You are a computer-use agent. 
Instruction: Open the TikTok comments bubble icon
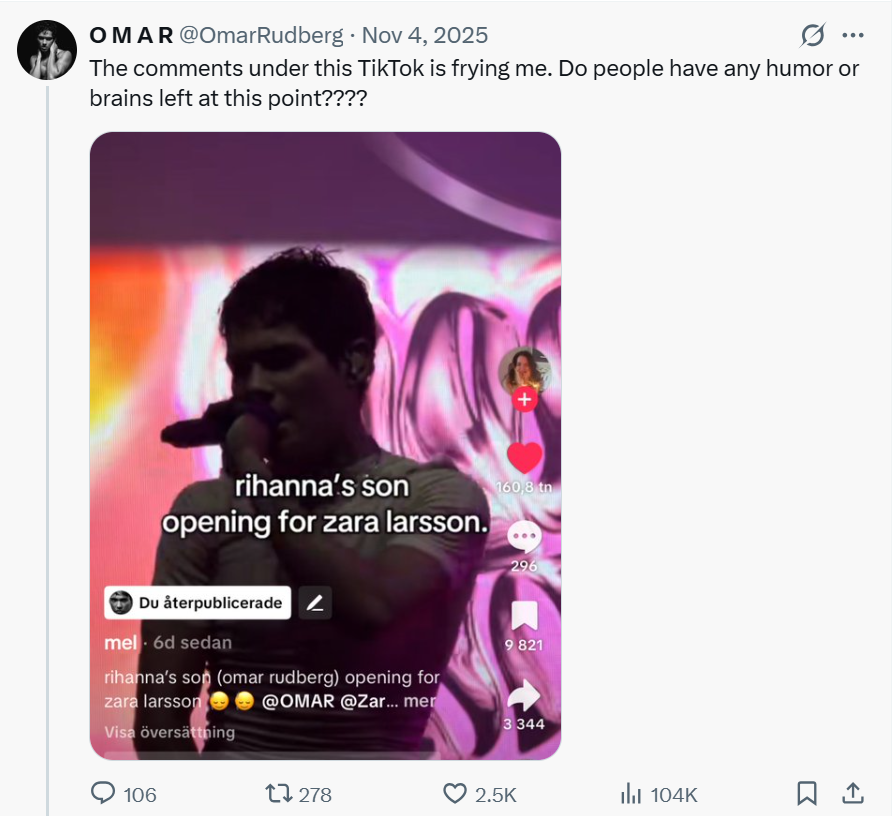click(524, 537)
